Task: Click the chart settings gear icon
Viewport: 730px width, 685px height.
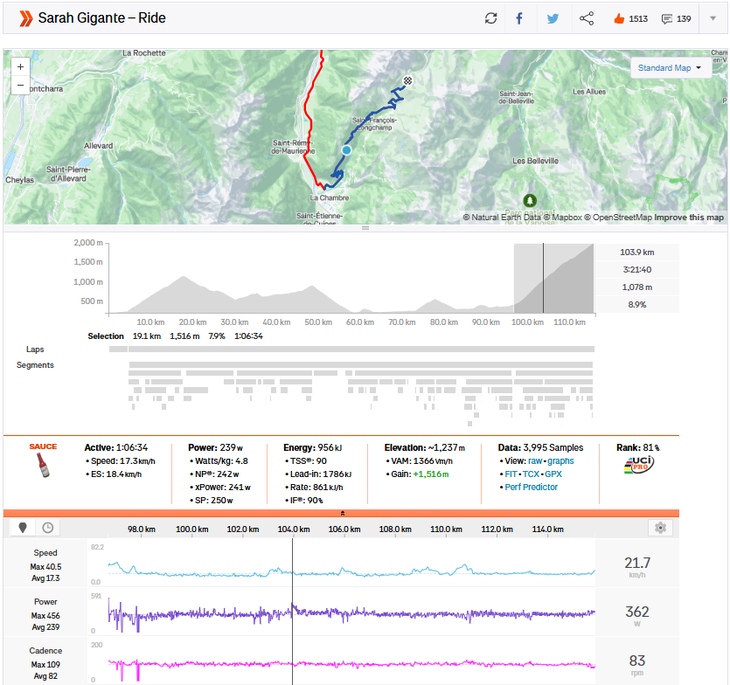Action: click(x=659, y=528)
